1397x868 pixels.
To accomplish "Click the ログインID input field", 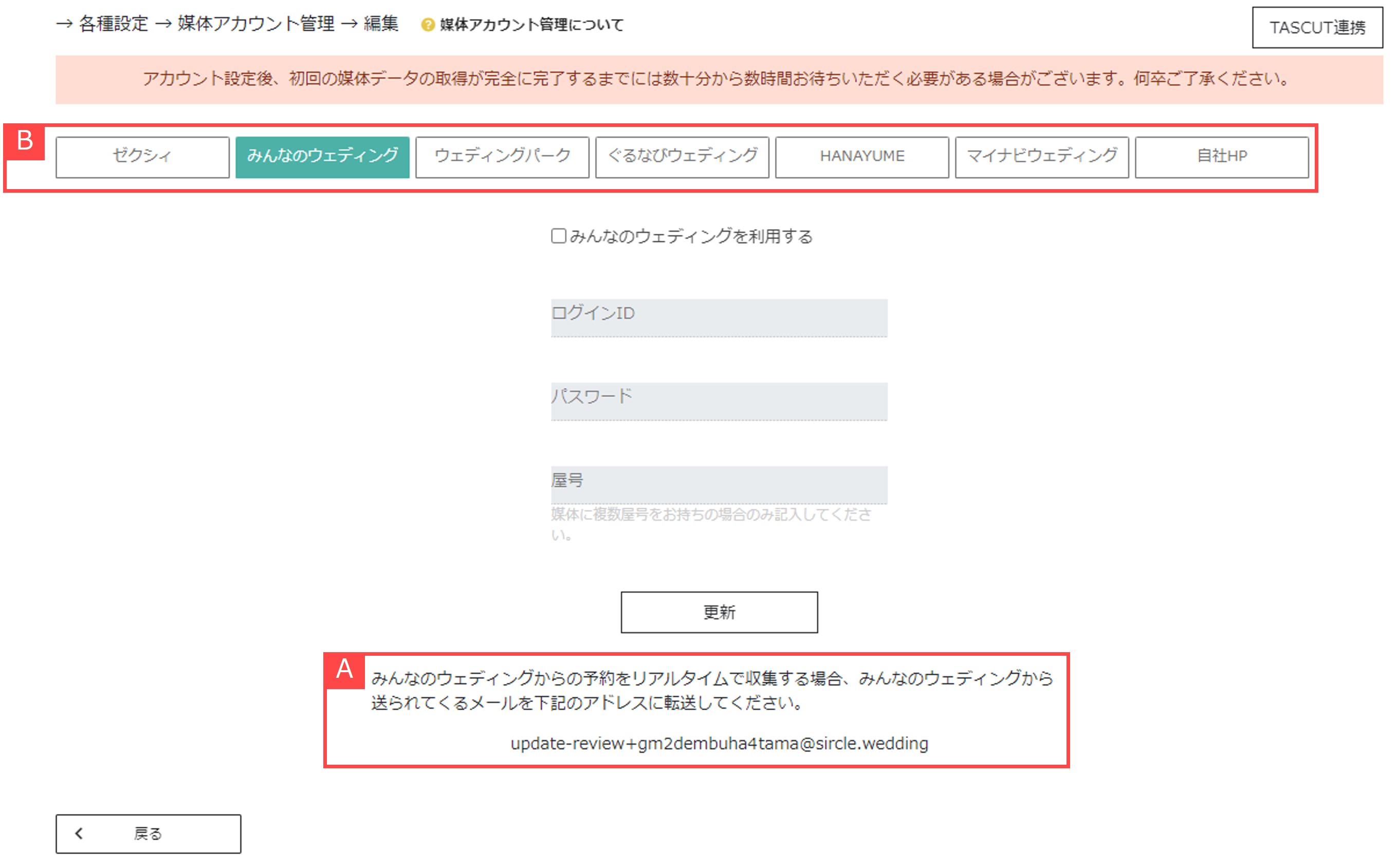I will 719,317.
